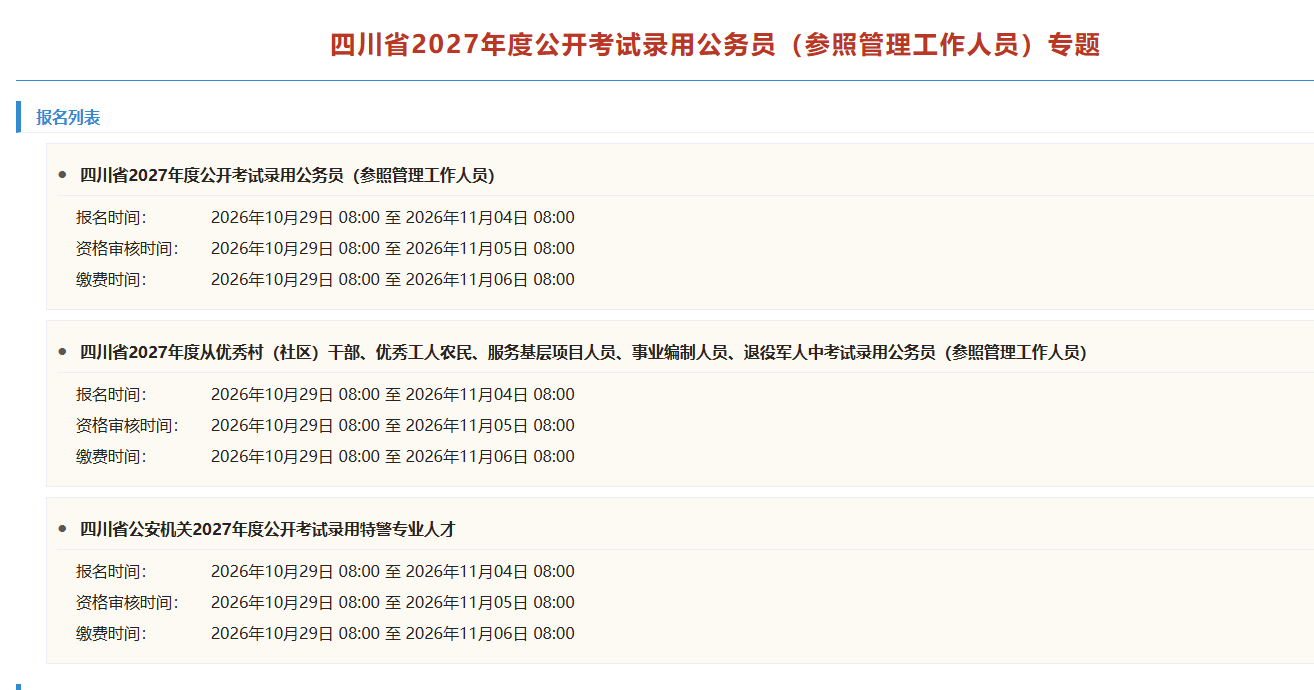1314x690 pixels.
Task: Click 缴费时间 label under the 特警专业人才 entry
Action: [x=111, y=634]
